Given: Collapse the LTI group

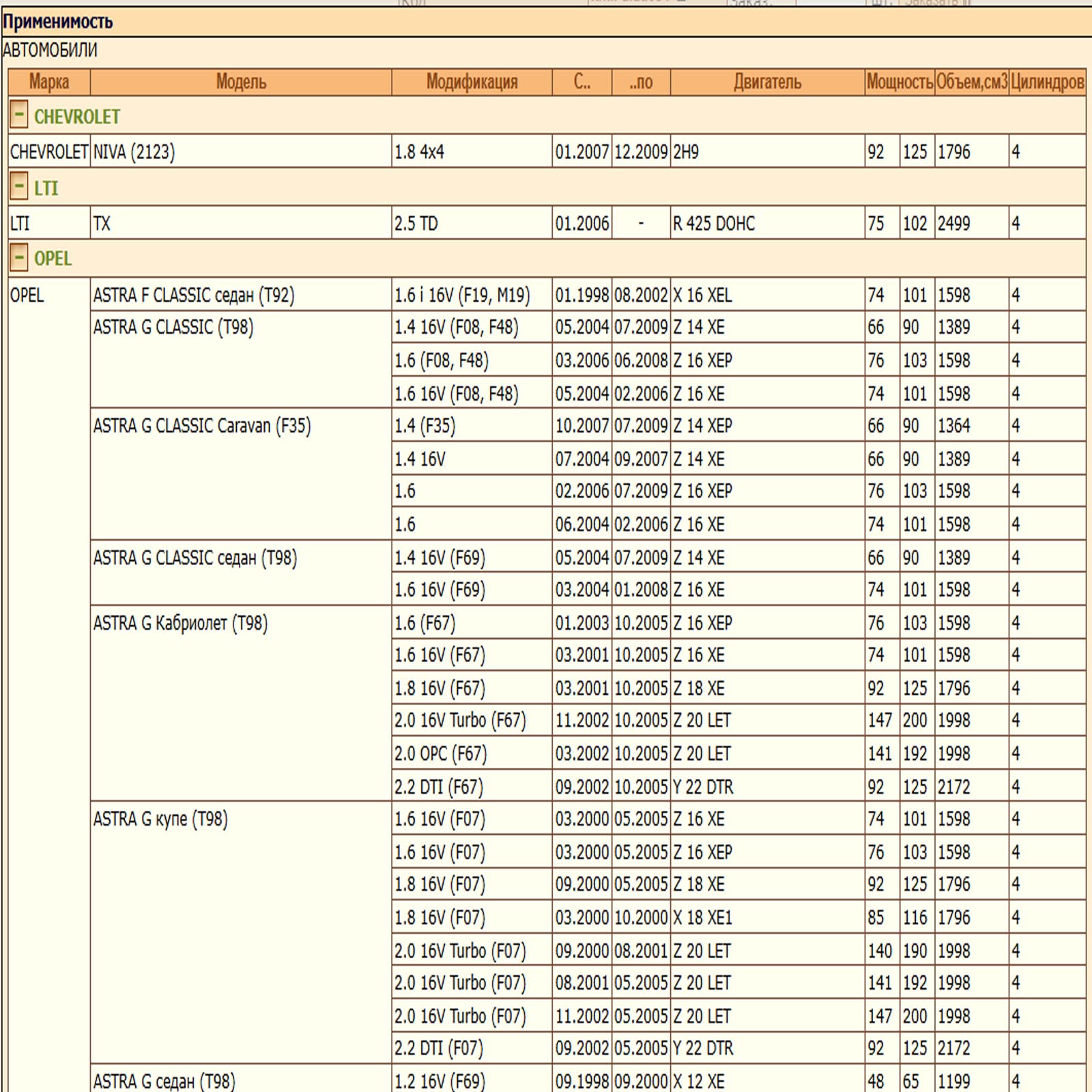Looking at the screenshot, I should (x=19, y=187).
